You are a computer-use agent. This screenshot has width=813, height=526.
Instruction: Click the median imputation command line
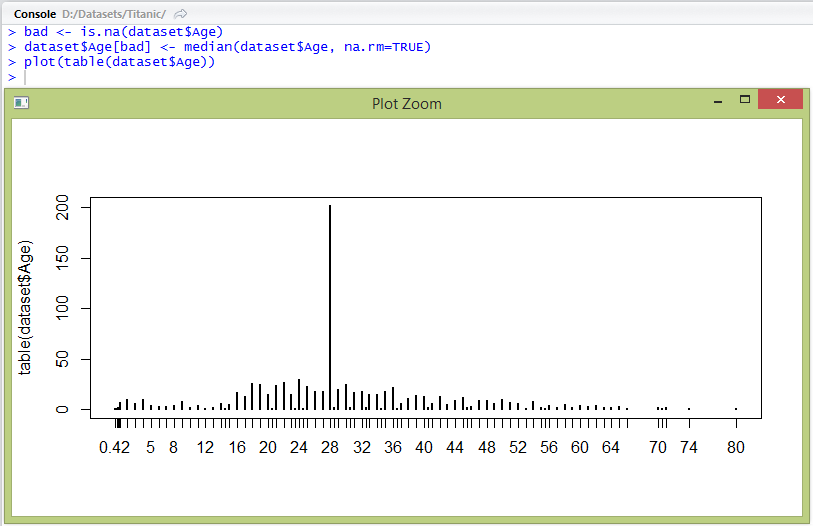(227, 47)
